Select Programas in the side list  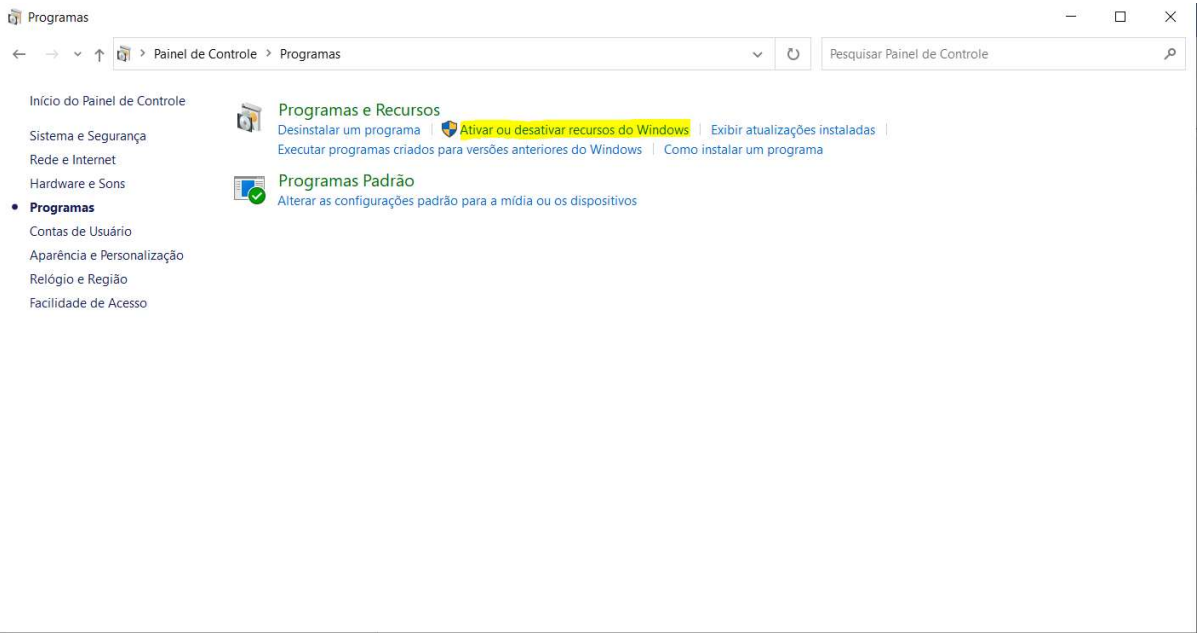point(62,208)
